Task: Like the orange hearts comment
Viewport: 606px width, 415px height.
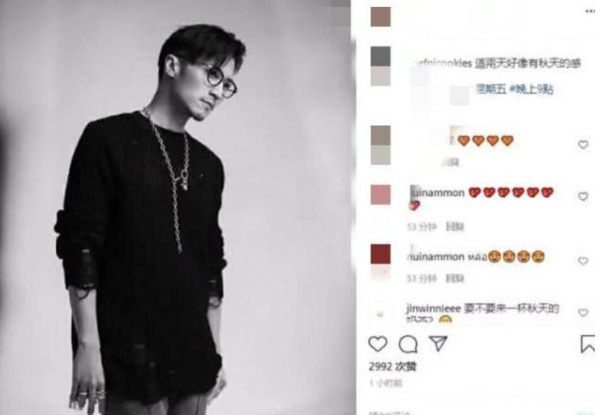Action: click(x=583, y=145)
